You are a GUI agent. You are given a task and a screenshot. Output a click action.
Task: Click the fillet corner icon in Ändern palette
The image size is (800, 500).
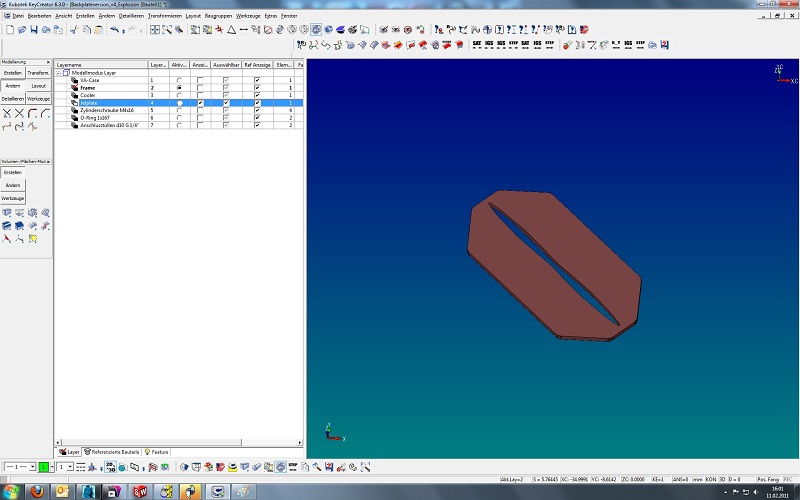32,113
